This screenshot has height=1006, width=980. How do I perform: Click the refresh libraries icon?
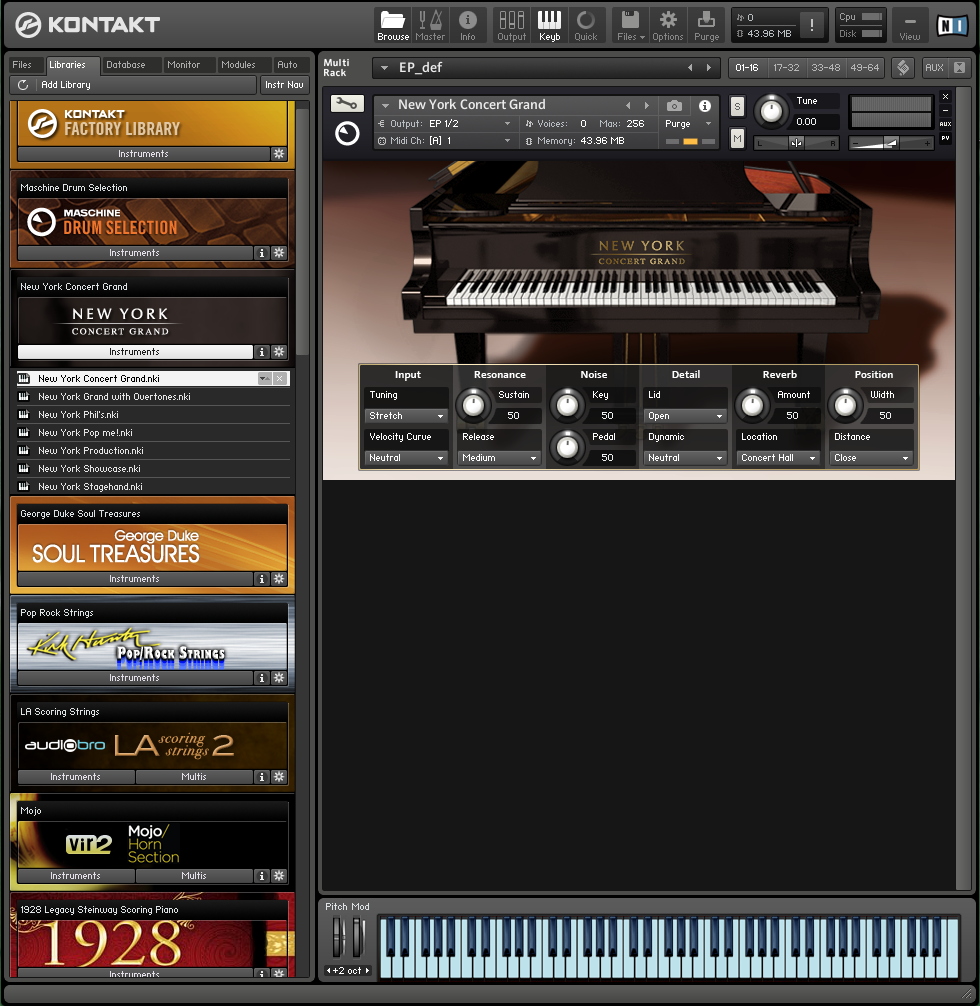[23, 85]
